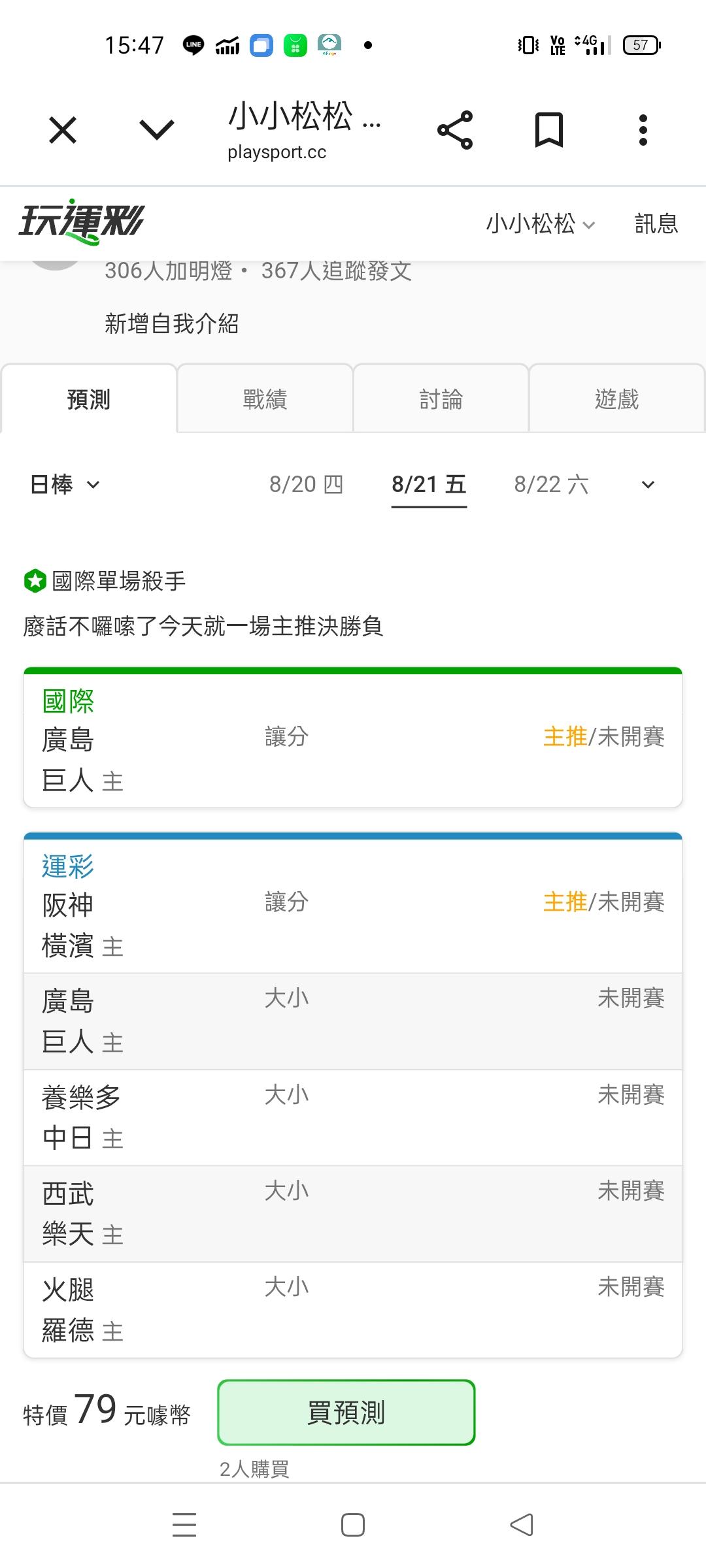This screenshot has width=706, height=1568.
Task: Tap the Android back navigation triangle
Action: pos(522,1525)
